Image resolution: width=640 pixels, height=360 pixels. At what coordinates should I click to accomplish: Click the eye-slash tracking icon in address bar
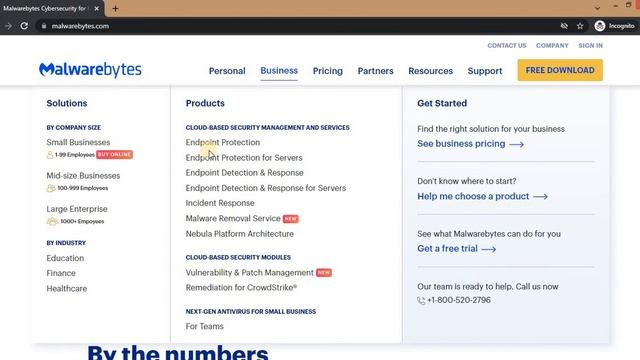point(564,26)
